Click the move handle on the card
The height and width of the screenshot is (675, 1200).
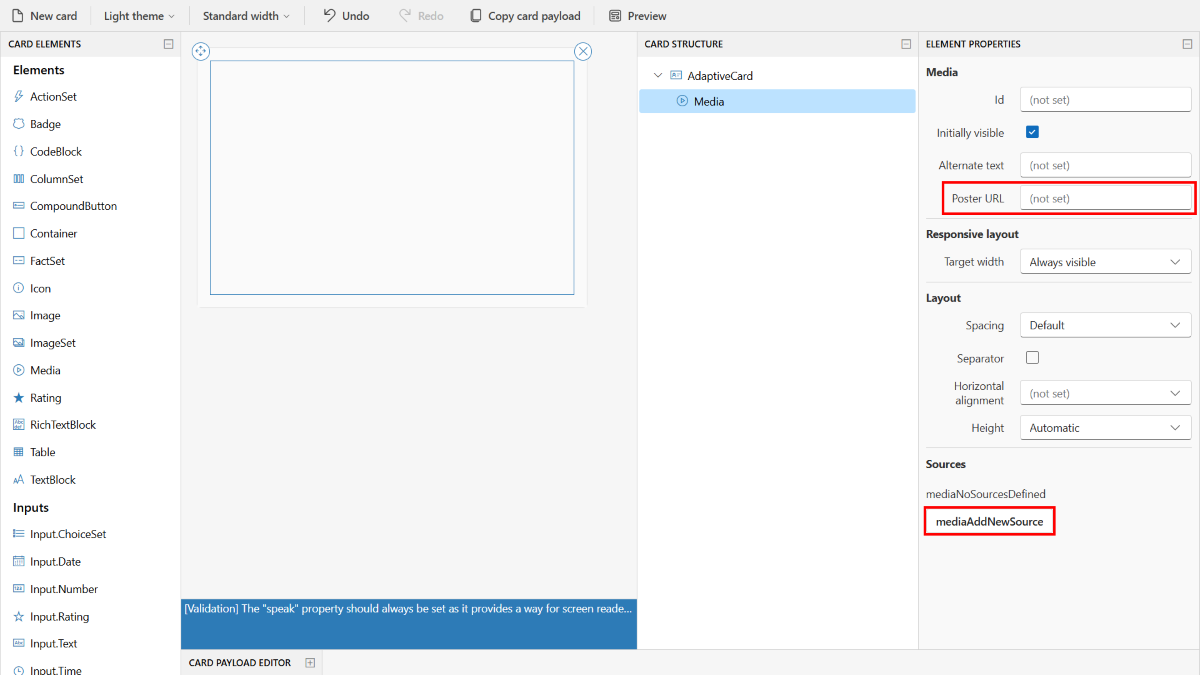pyautogui.click(x=200, y=51)
